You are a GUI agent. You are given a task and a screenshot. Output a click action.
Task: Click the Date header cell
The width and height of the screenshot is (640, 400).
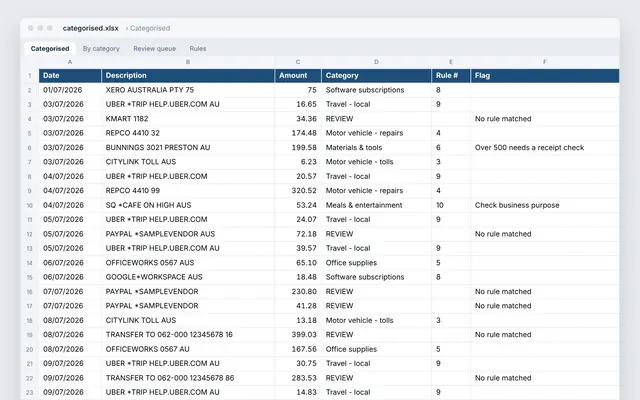pyautogui.click(x=70, y=76)
